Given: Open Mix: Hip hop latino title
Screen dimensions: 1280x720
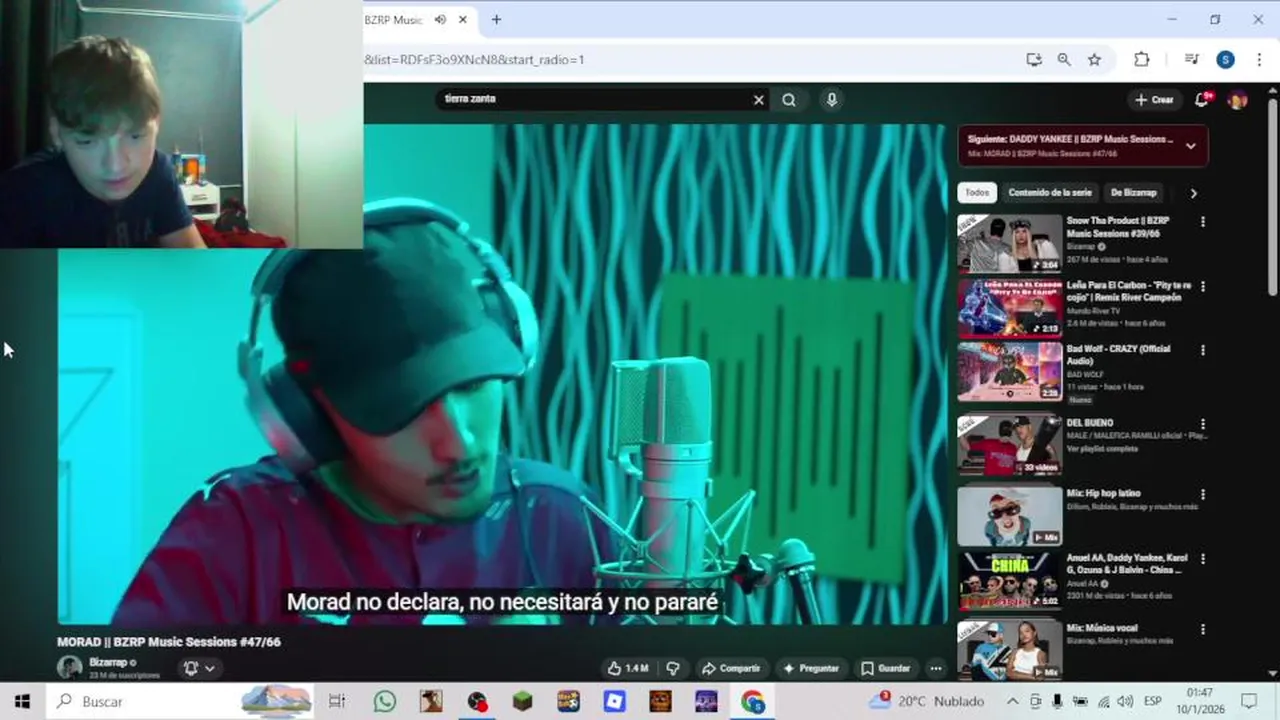Looking at the screenshot, I should [1103, 493].
